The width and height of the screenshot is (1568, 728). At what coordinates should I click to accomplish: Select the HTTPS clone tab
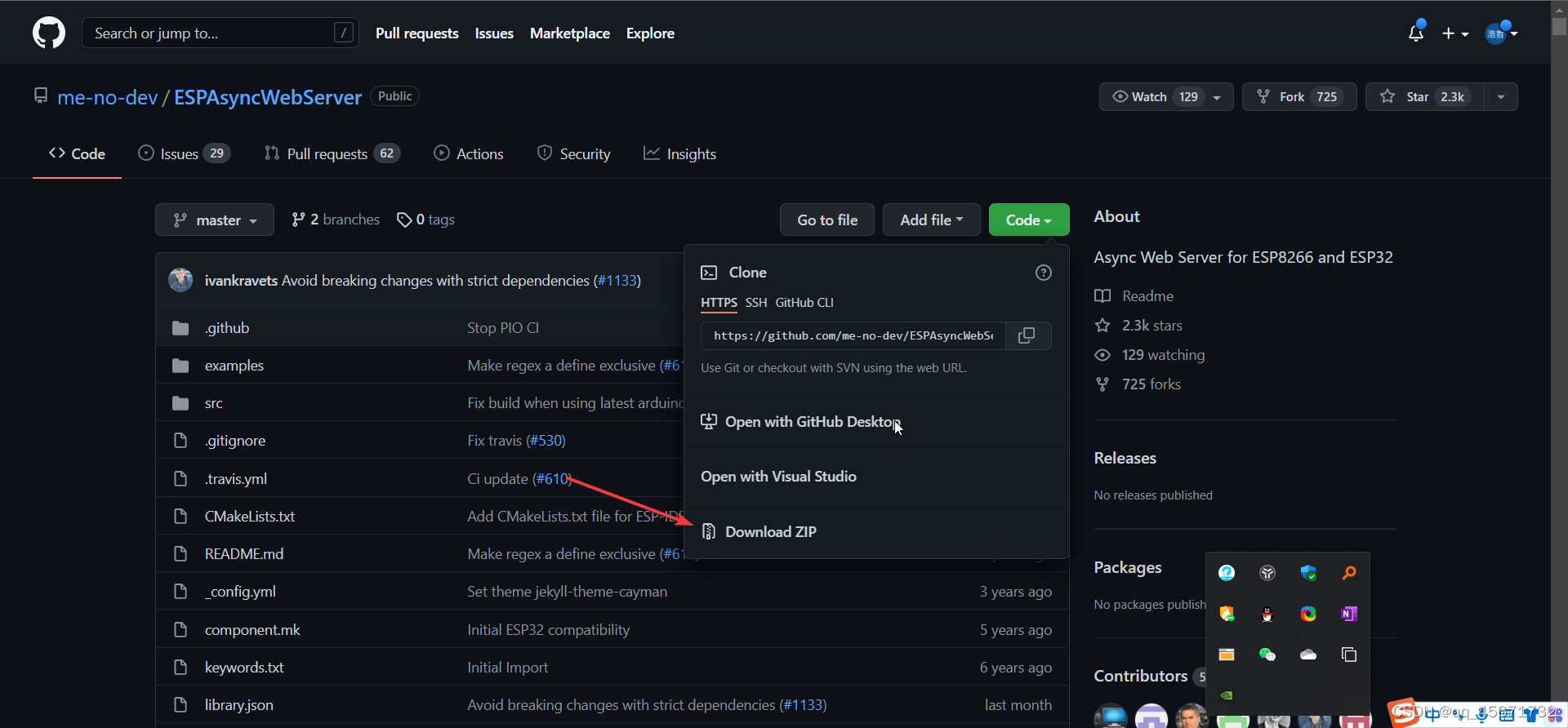click(x=719, y=303)
